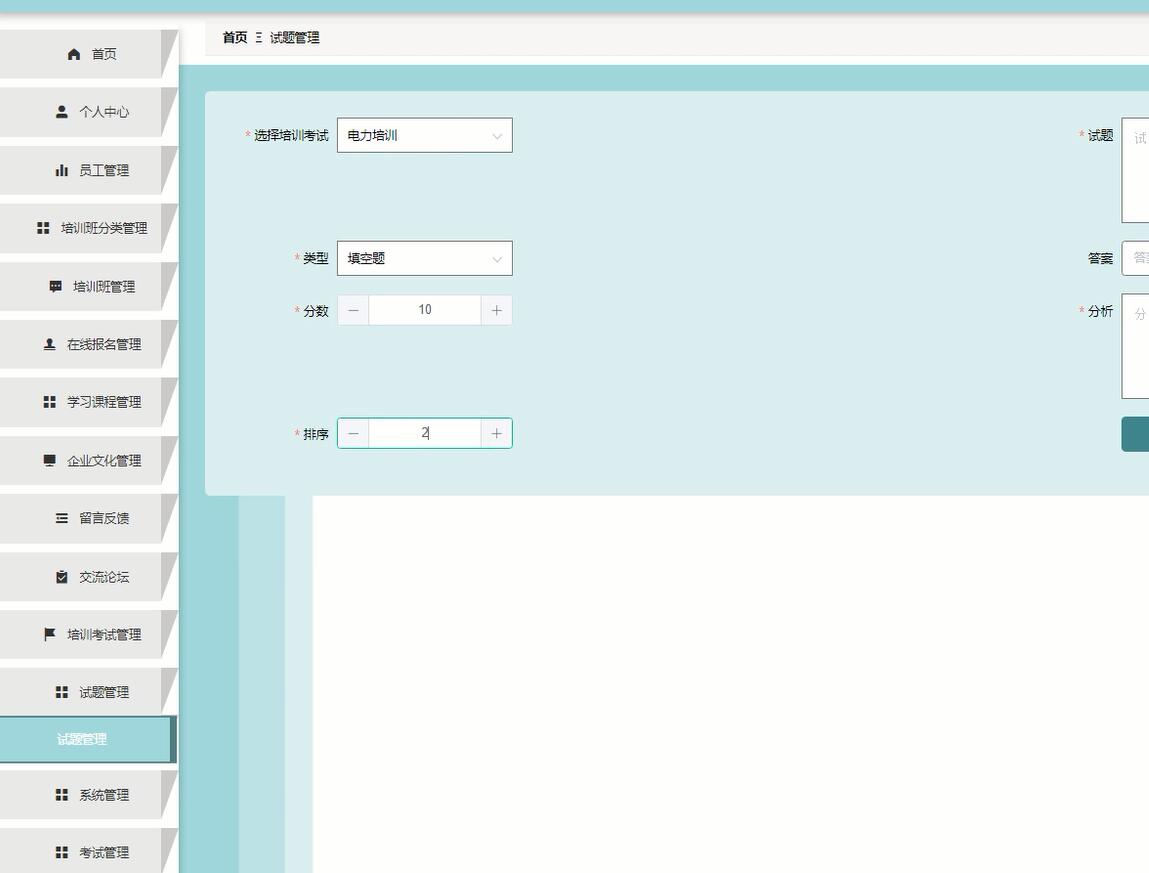Click the monitor icon beside 企业文化管理
Screen dimensions: 1149x873
click(49, 460)
